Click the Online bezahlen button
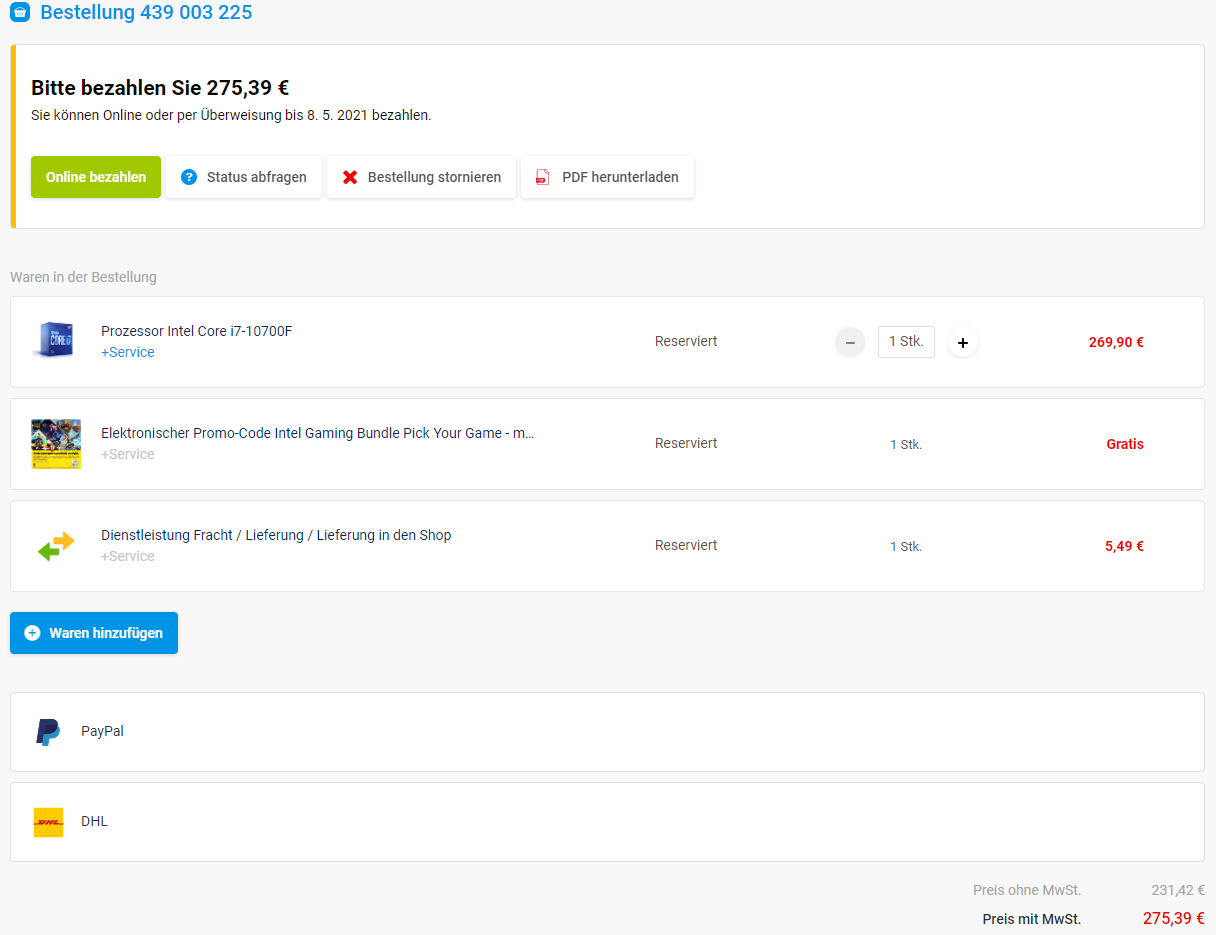The height and width of the screenshot is (935, 1216). pos(96,177)
